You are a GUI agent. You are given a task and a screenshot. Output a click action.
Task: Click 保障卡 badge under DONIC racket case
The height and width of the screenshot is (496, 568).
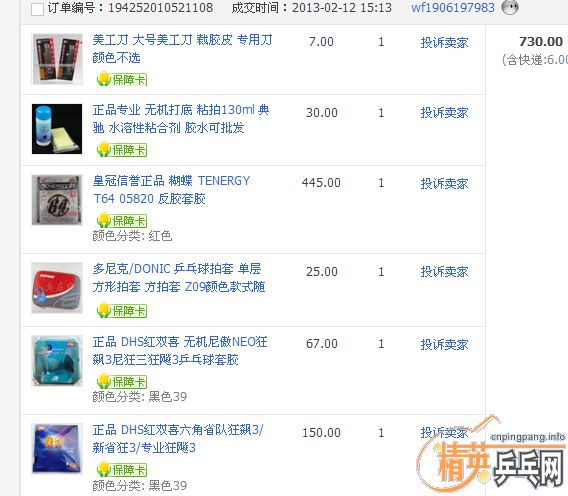pyautogui.click(x=122, y=310)
